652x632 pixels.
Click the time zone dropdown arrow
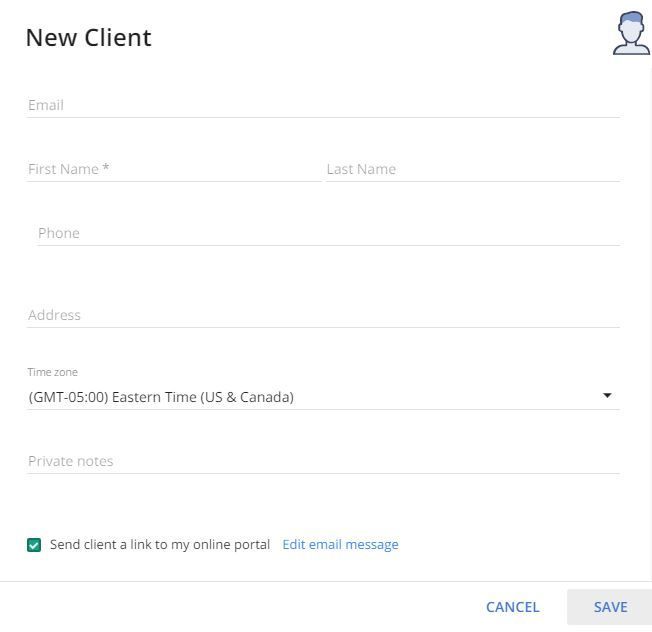point(607,395)
